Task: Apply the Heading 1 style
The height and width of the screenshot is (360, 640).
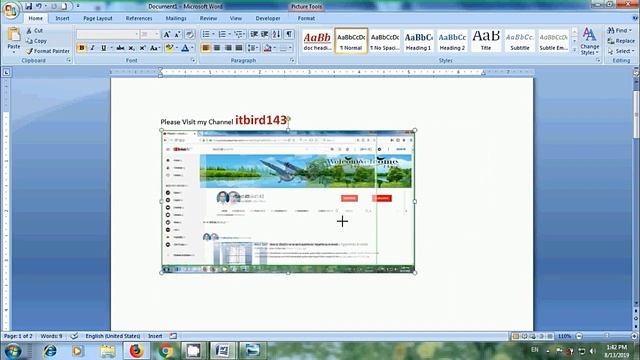Action: coord(418,41)
